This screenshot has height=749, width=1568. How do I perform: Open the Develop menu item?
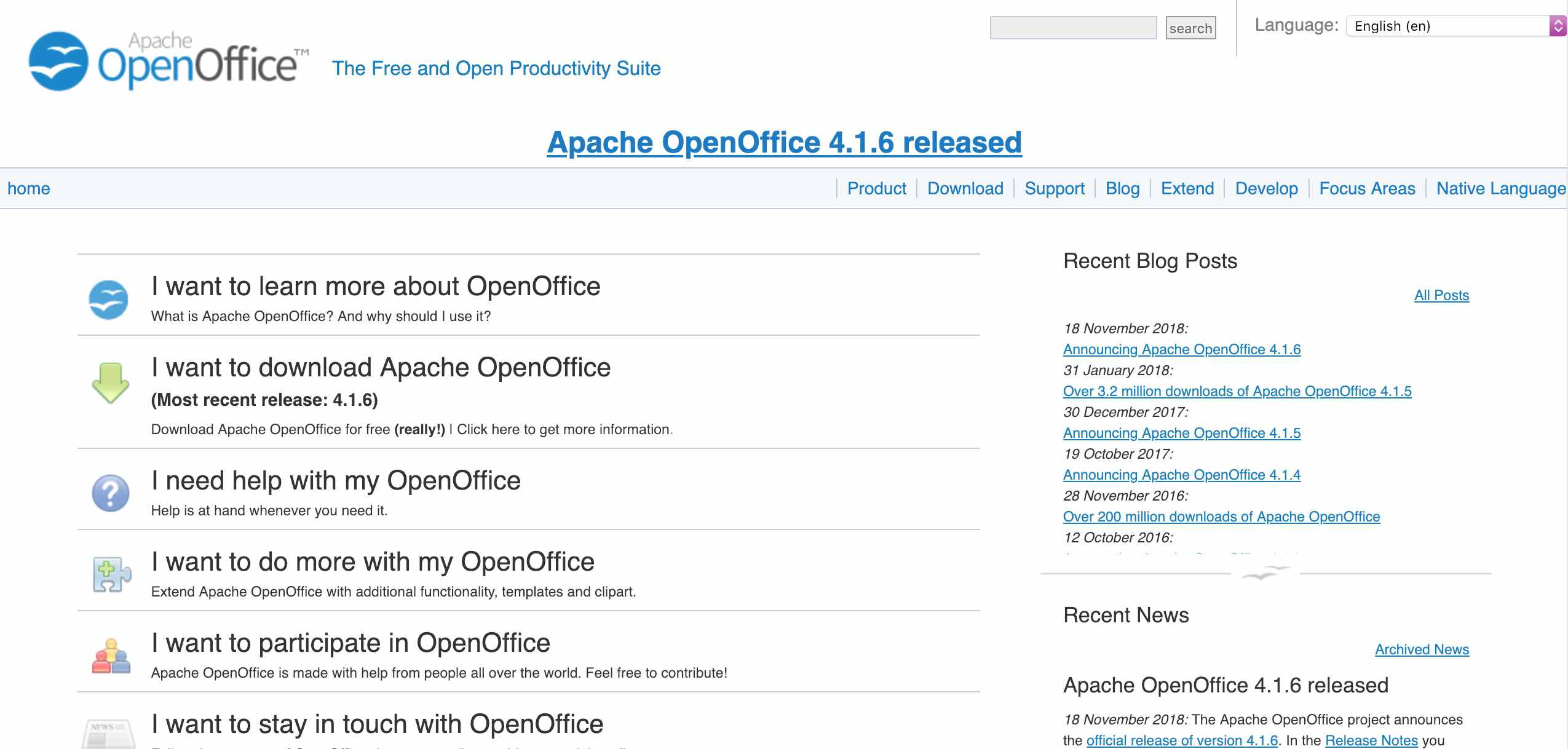tap(1266, 188)
